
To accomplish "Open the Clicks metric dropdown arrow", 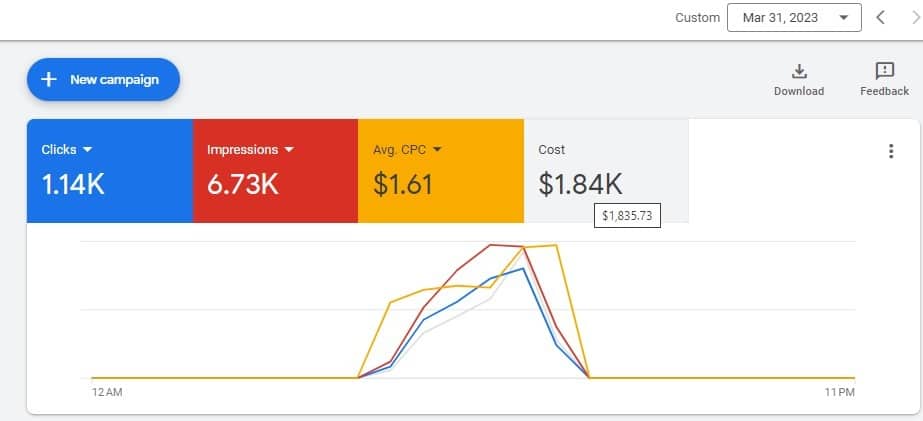I will 87,150.
